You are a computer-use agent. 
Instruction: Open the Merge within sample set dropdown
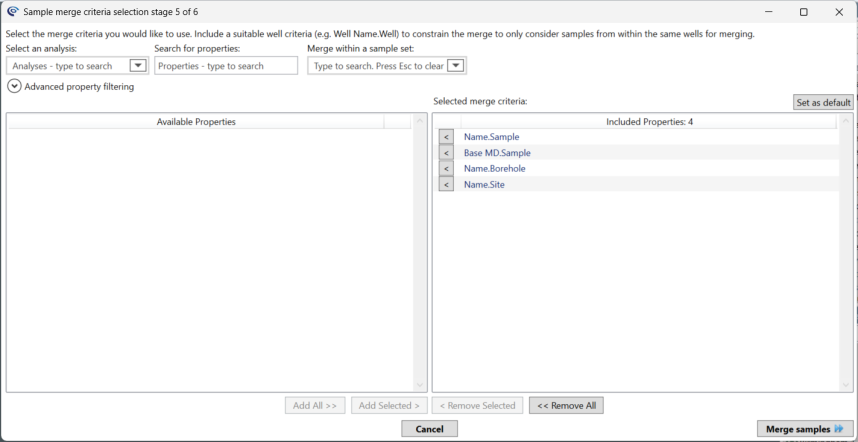pos(456,66)
